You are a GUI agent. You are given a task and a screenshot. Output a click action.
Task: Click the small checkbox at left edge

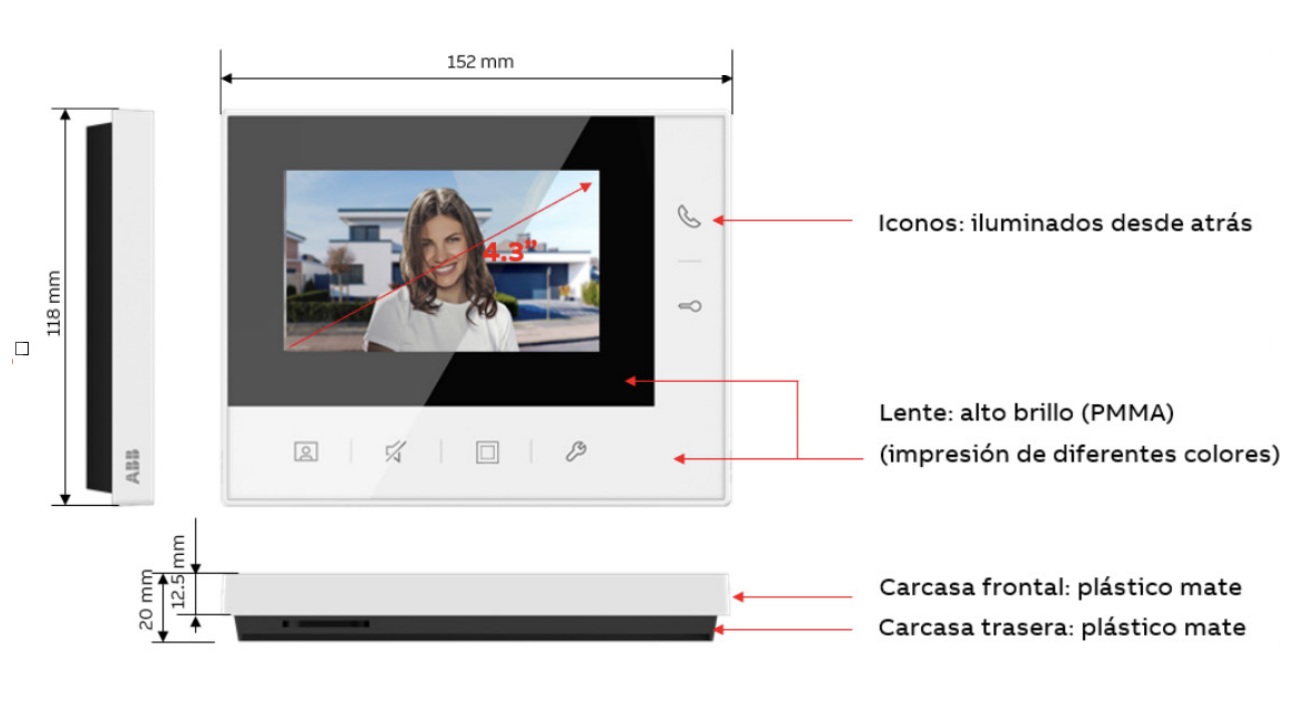click(x=22, y=349)
